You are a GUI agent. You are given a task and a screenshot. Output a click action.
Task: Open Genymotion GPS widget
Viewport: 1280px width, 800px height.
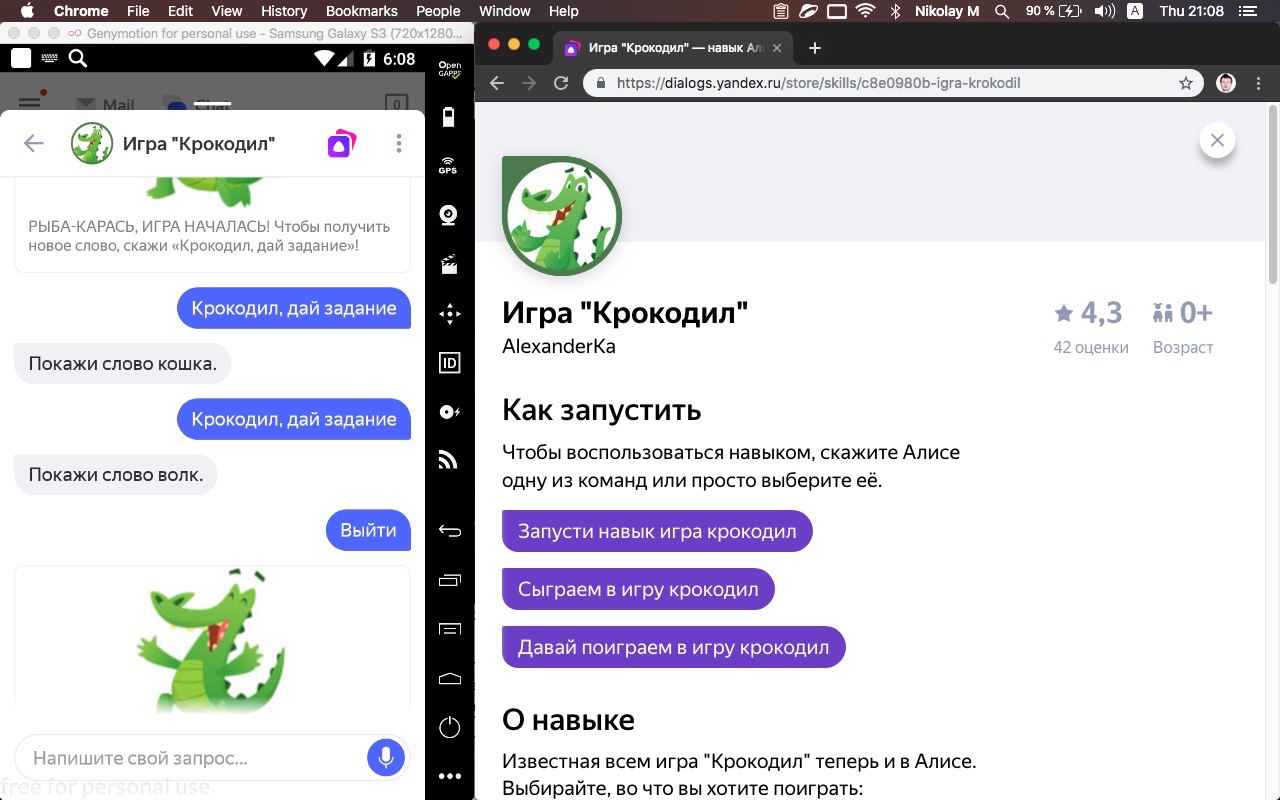449,166
